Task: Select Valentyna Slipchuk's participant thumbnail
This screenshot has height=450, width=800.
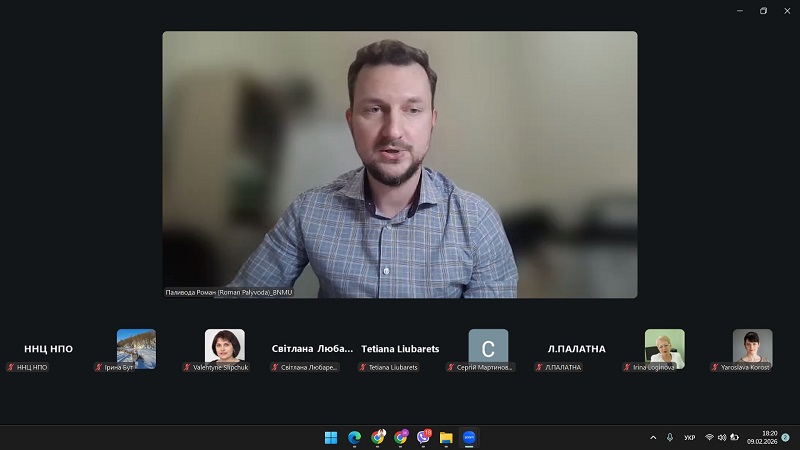Action: click(x=224, y=348)
